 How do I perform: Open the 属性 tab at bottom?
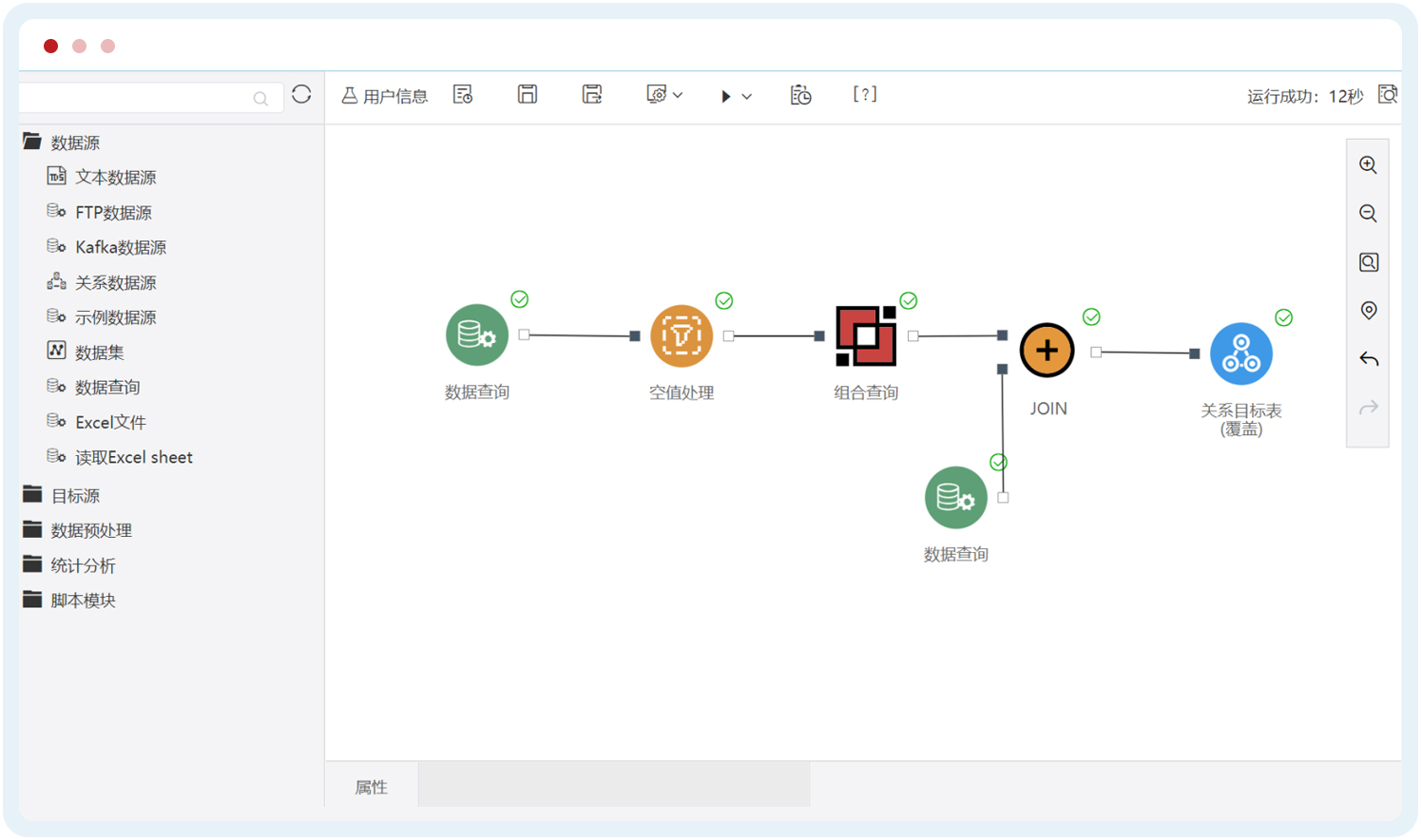pos(372,787)
